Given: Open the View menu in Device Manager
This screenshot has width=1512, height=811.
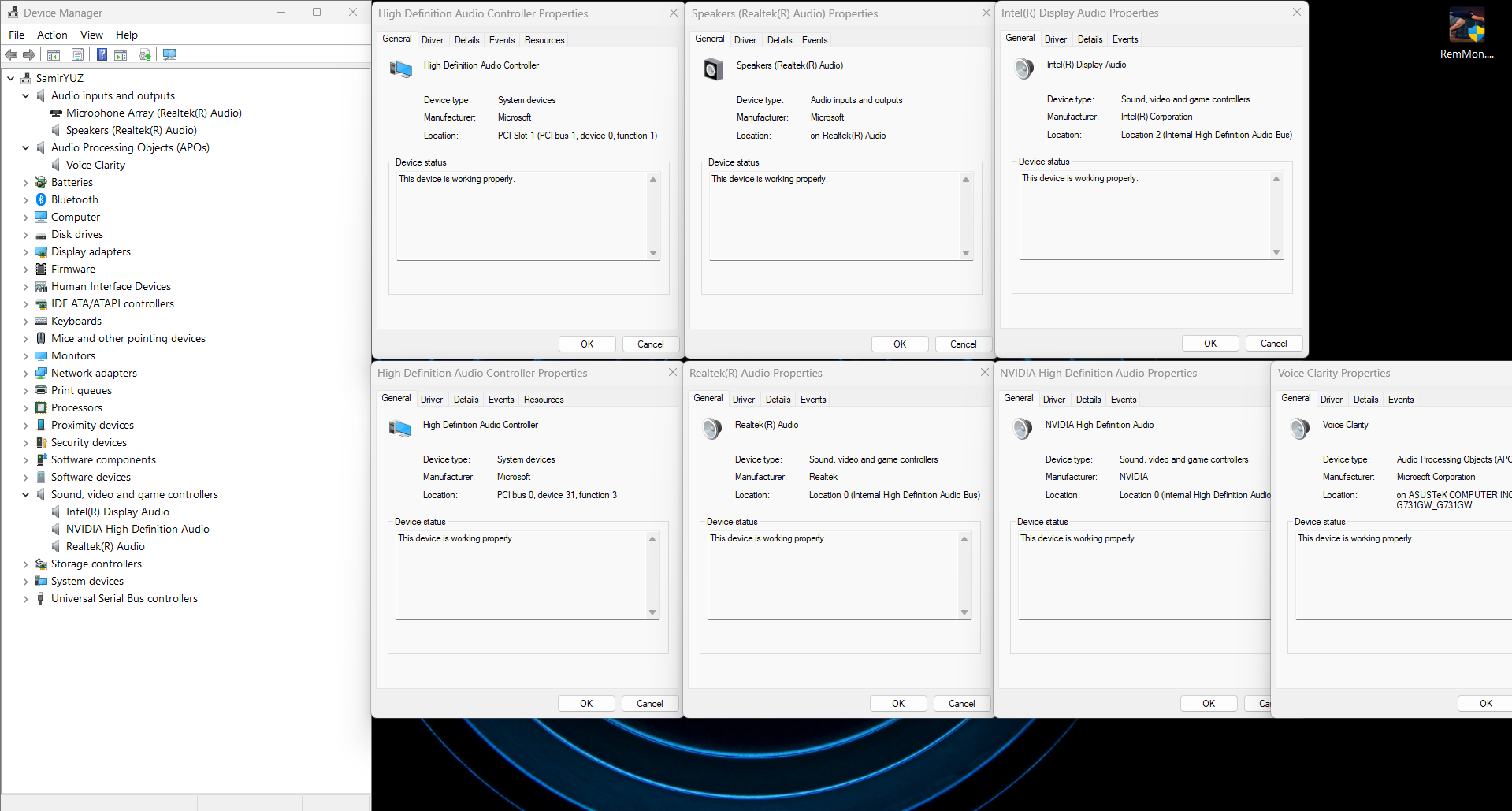Looking at the screenshot, I should click(91, 35).
